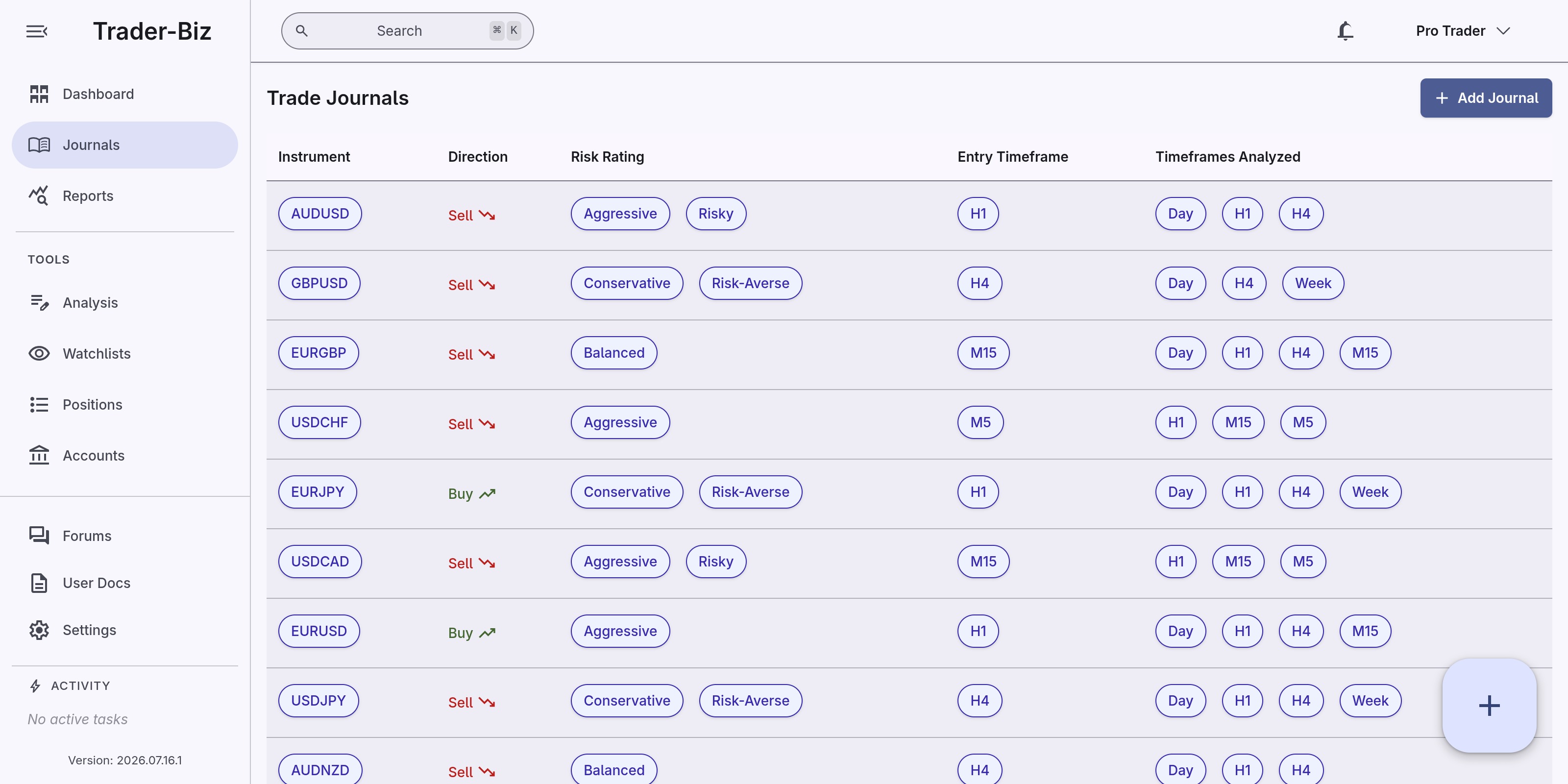Click Week chip in GBPUSD row
The width and height of the screenshot is (1568, 784).
(x=1313, y=283)
